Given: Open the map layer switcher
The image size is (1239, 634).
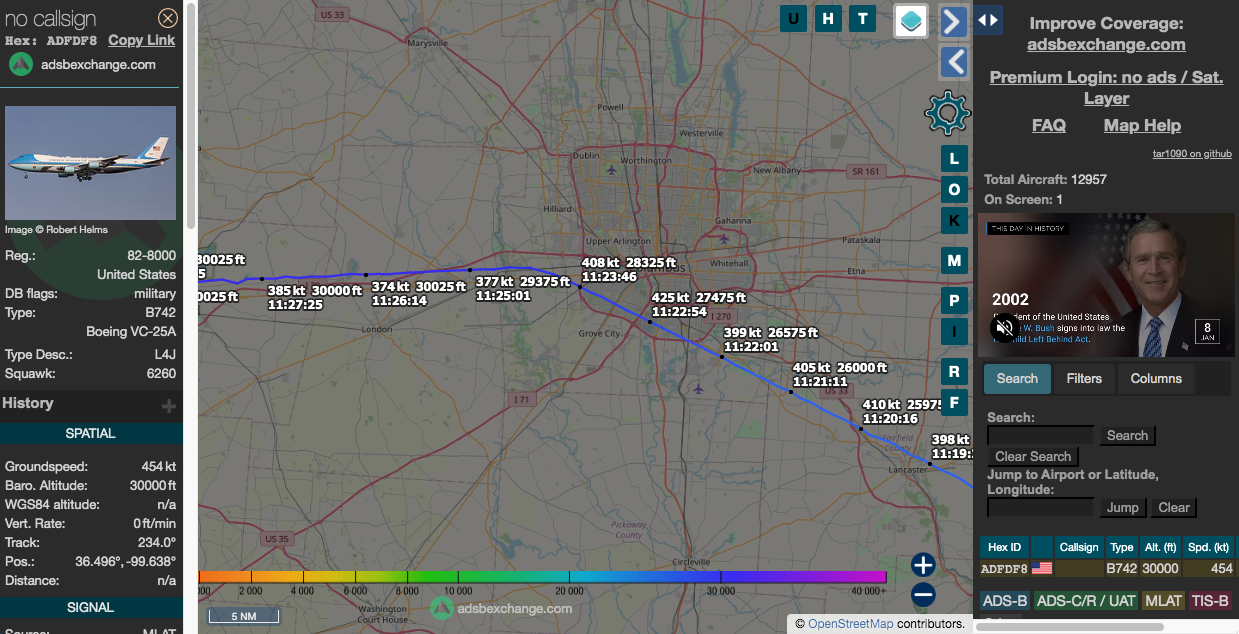Looking at the screenshot, I should click(911, 20).
